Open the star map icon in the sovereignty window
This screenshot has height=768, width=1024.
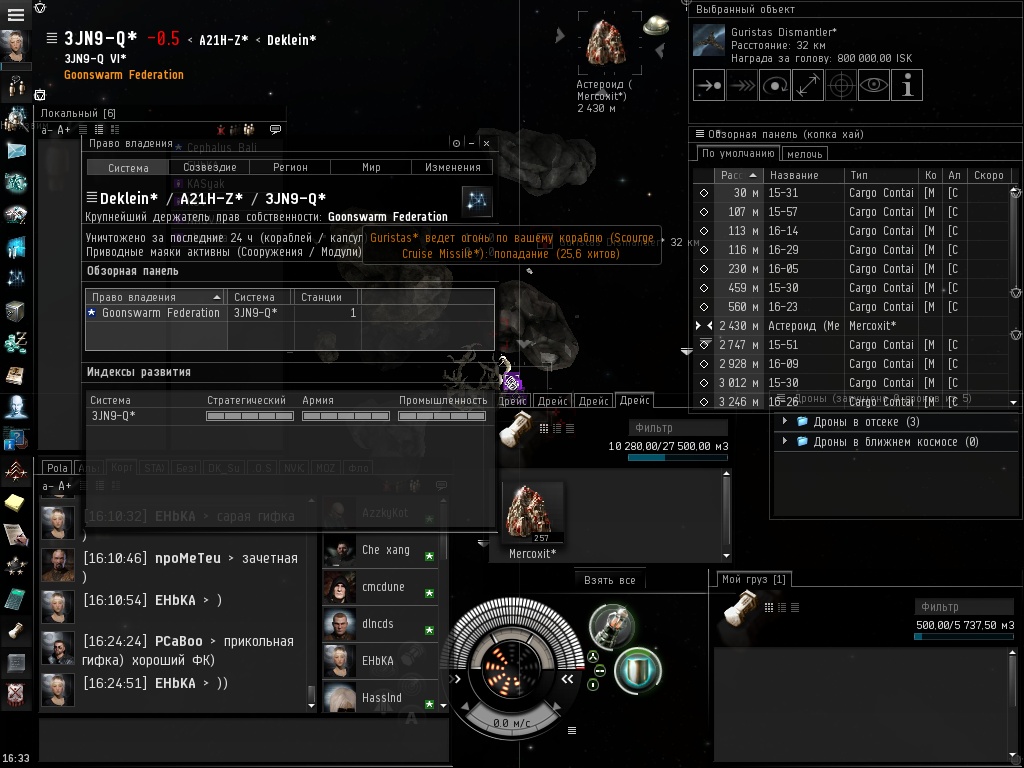tap(477, 200)
